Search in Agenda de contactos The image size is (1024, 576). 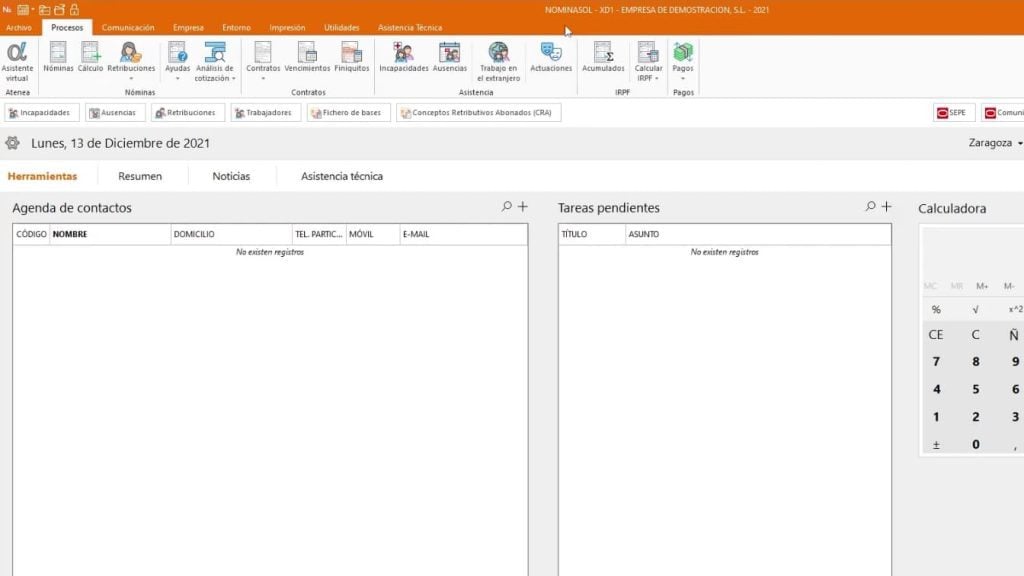pyautogui.click(x=506, y=206)
